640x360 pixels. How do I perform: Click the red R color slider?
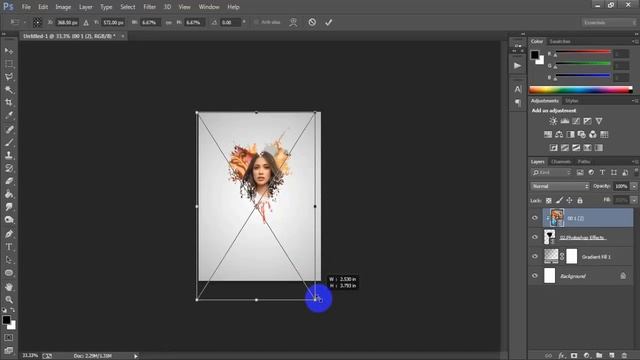(583, 52)
